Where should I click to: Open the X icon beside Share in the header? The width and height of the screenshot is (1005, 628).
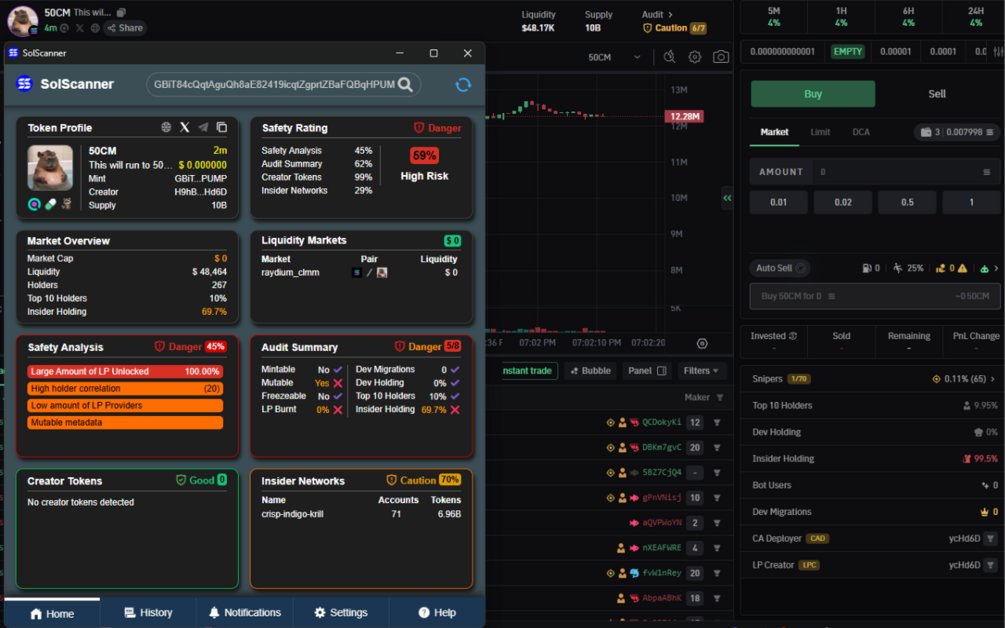(79, 28)
